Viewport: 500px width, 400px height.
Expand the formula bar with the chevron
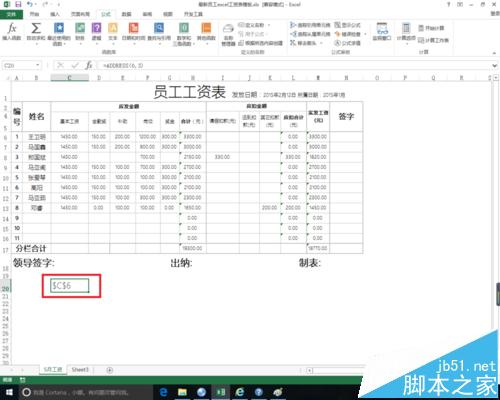pos(495,66)
